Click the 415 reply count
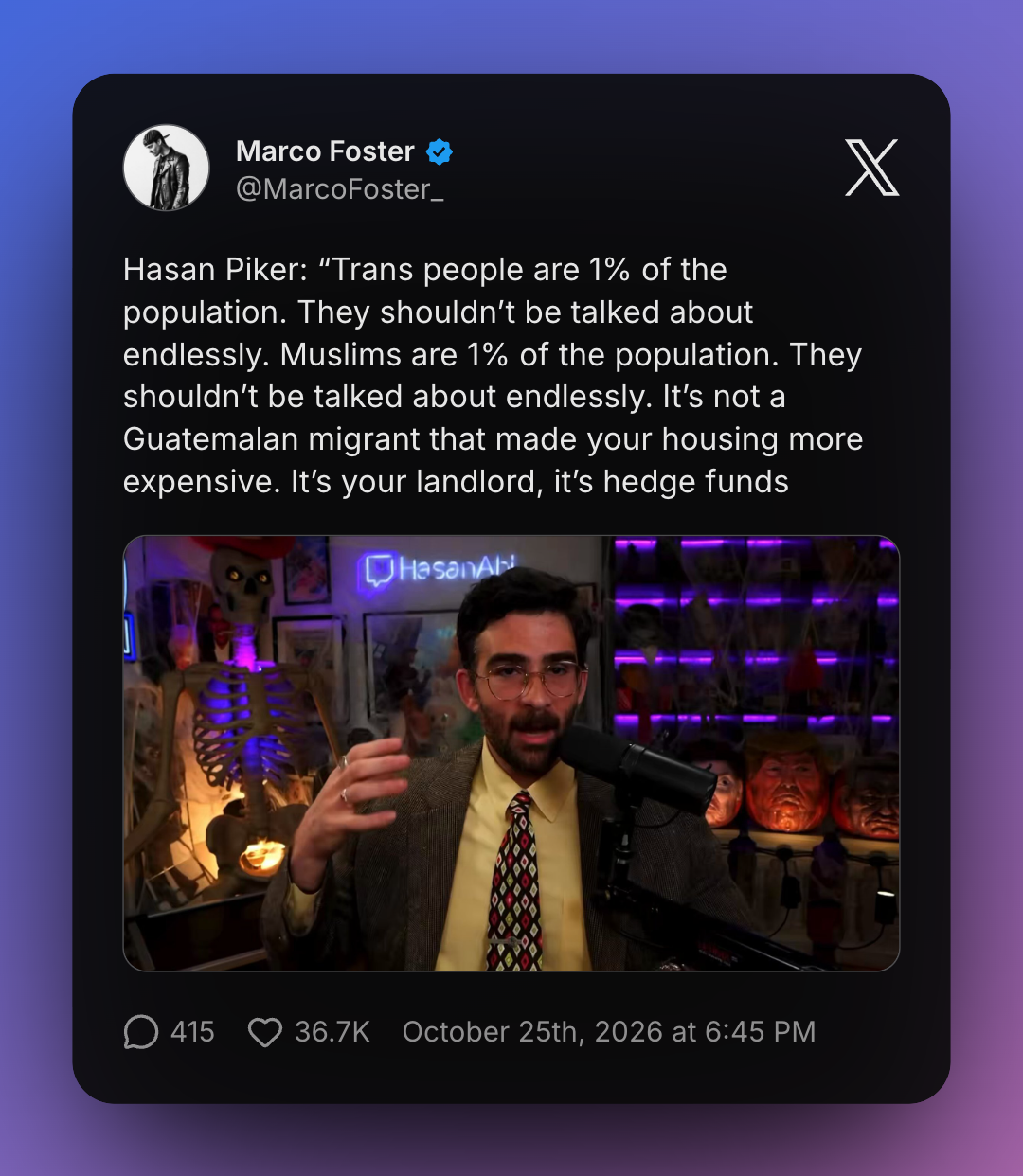Viewport: 1023px width, 1176px height. (x=192, y=1031)
